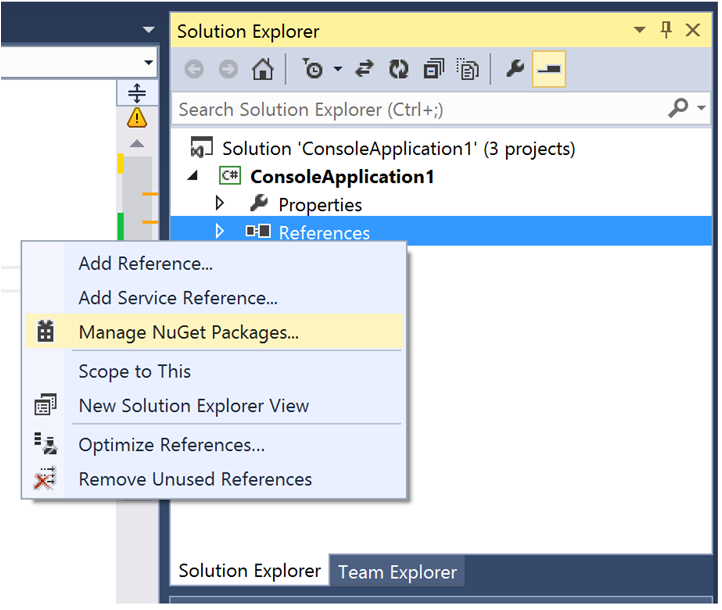
Task: Collapse the ConsoleApplication1 project node
Action: tap(201, 176)
